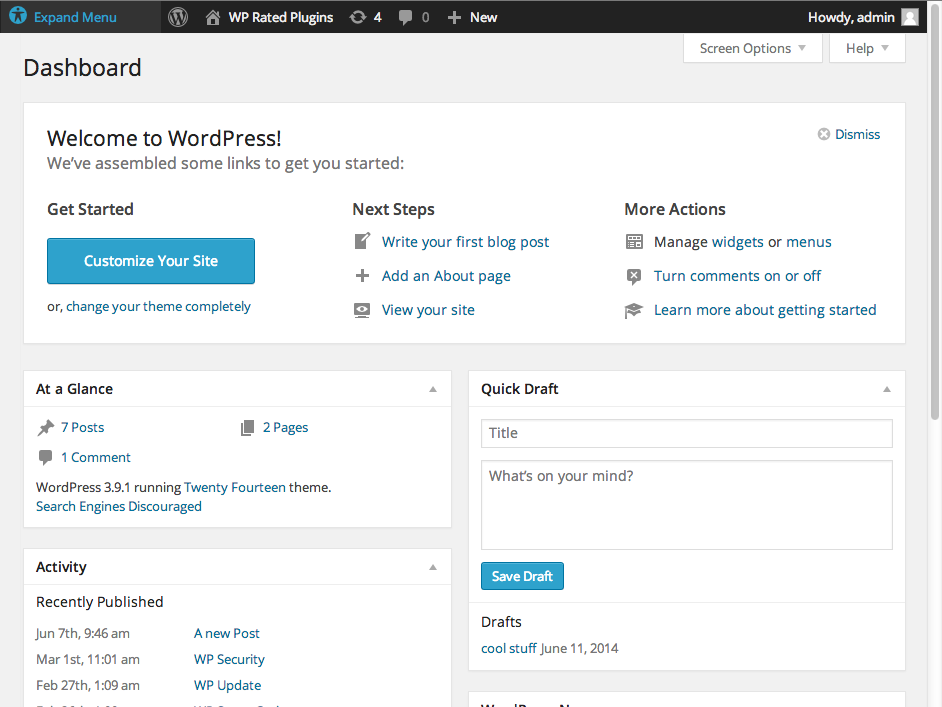Open the Howdy, admin account menu
The image size is (942, 707).
851,17
